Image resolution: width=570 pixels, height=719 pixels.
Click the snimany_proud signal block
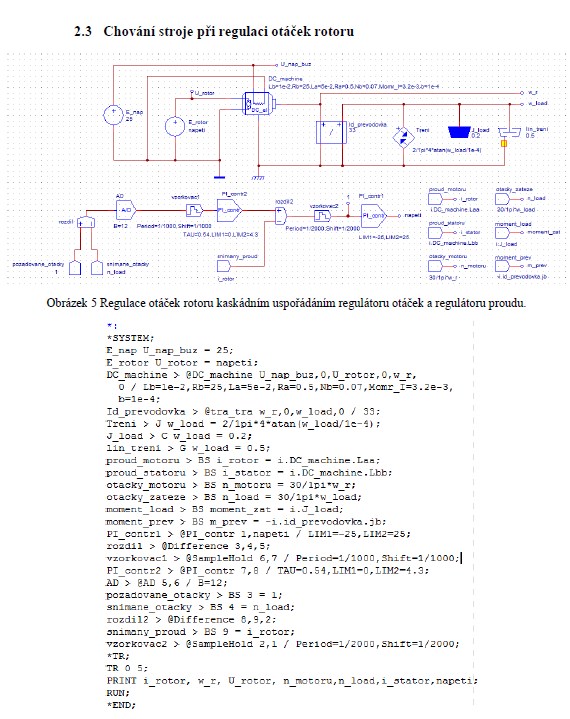pyautogui.click(x=223, y=265)
